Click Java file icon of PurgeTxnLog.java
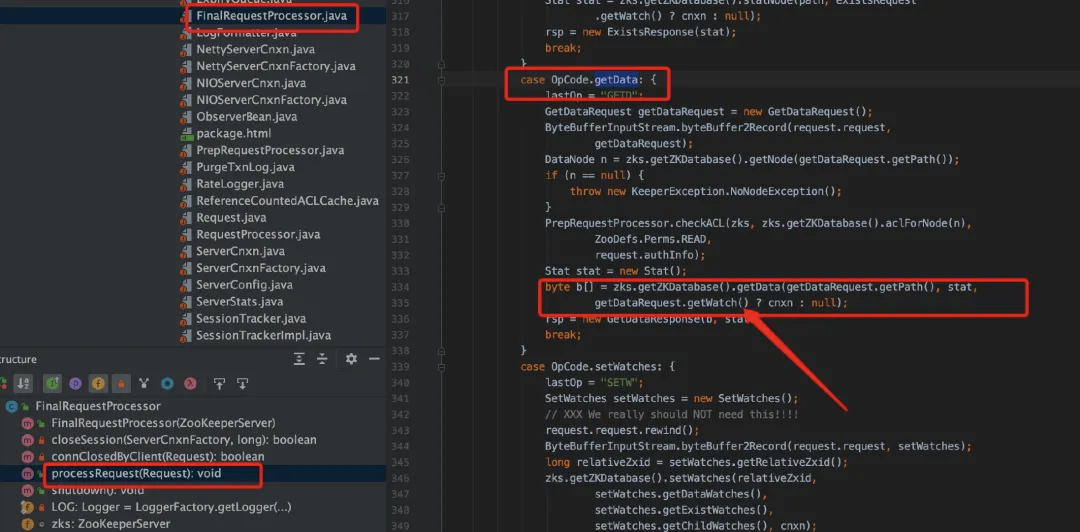Image resolution: width=1080 pixels, height=532 pixels. (x=185, y=167)
